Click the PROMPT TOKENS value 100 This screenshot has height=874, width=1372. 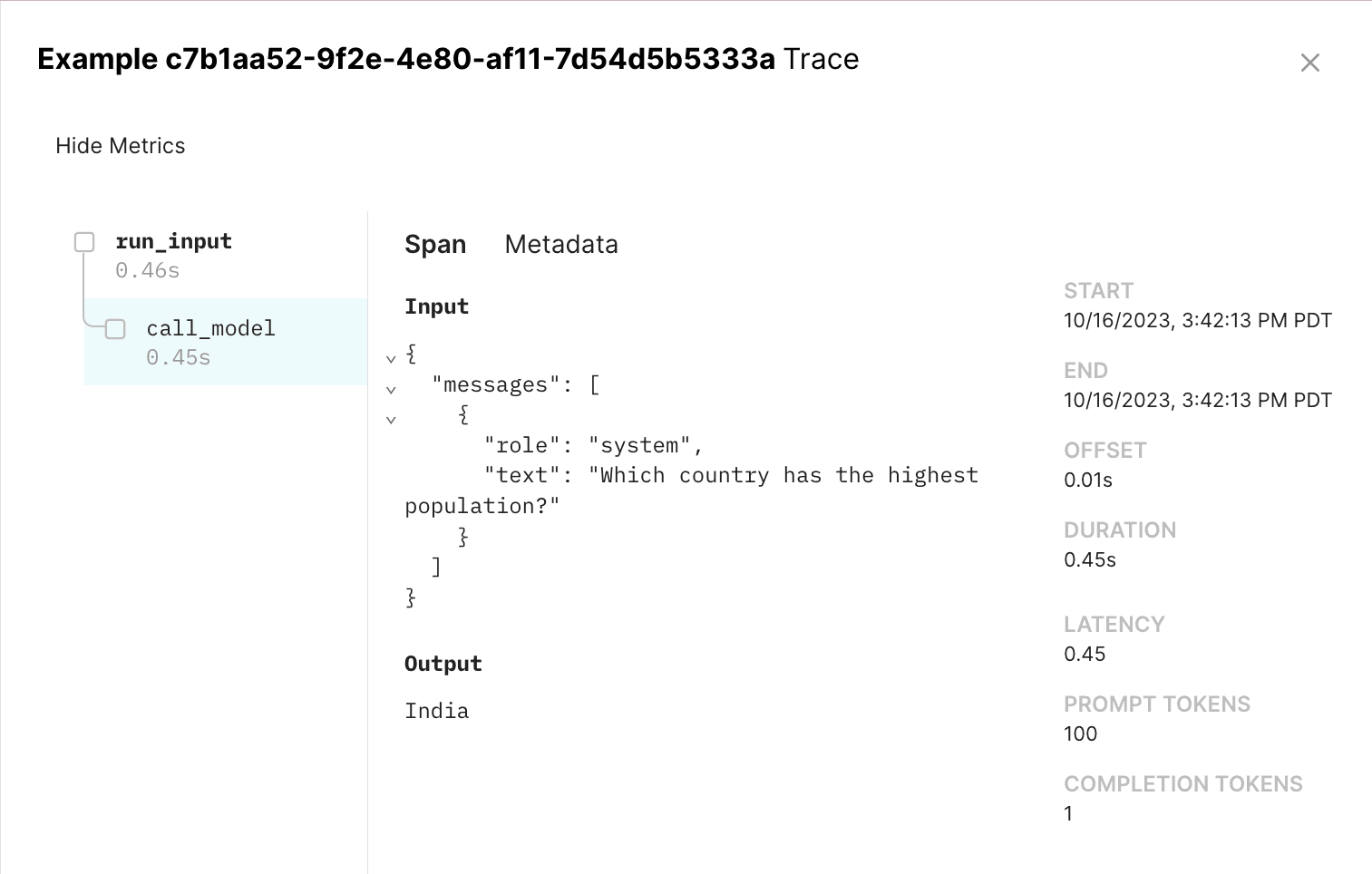pyautogui.click(x=1080, y=734)
